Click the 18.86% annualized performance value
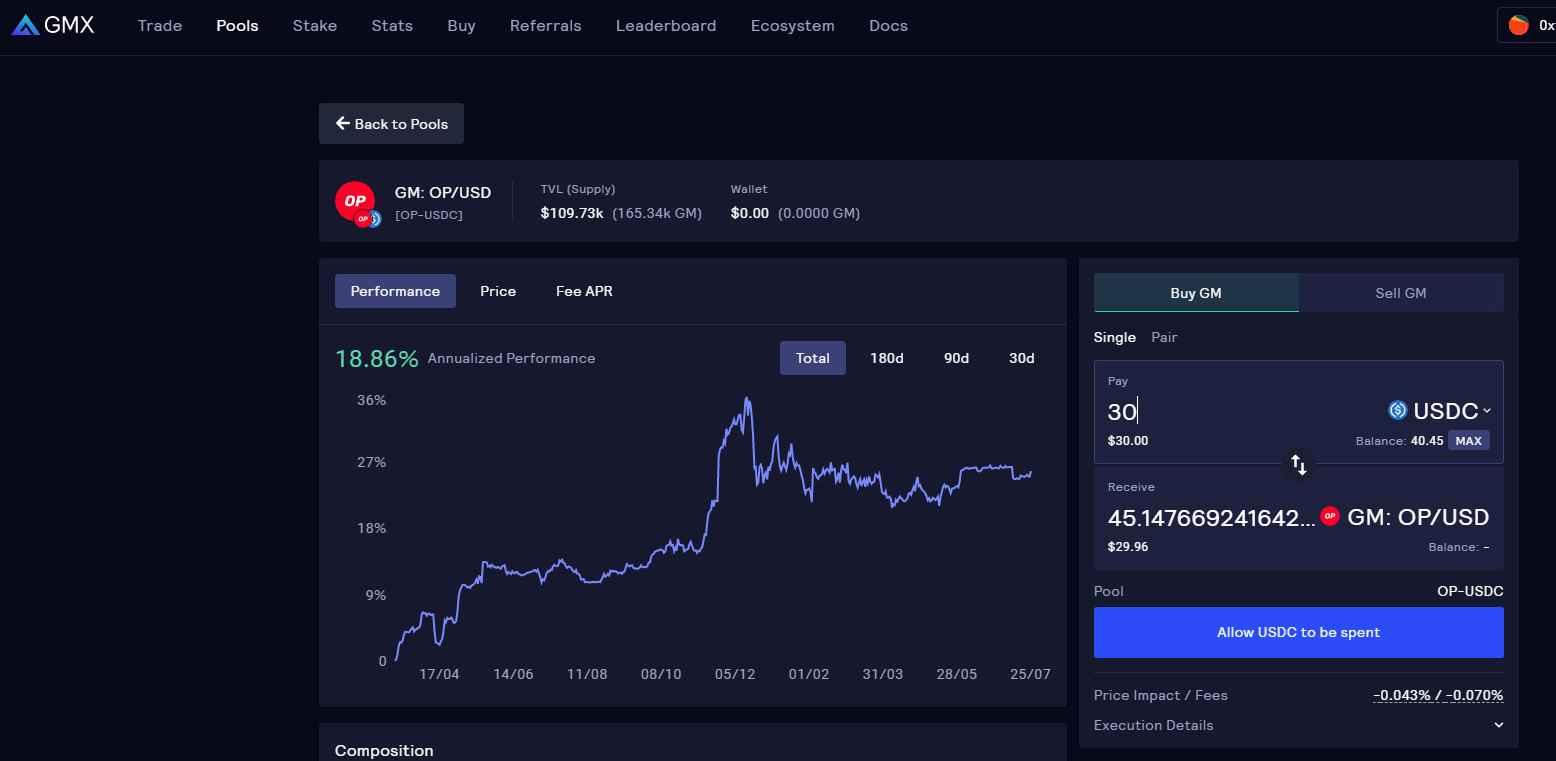Screen dimensions: 1556x761 (377, 358)
